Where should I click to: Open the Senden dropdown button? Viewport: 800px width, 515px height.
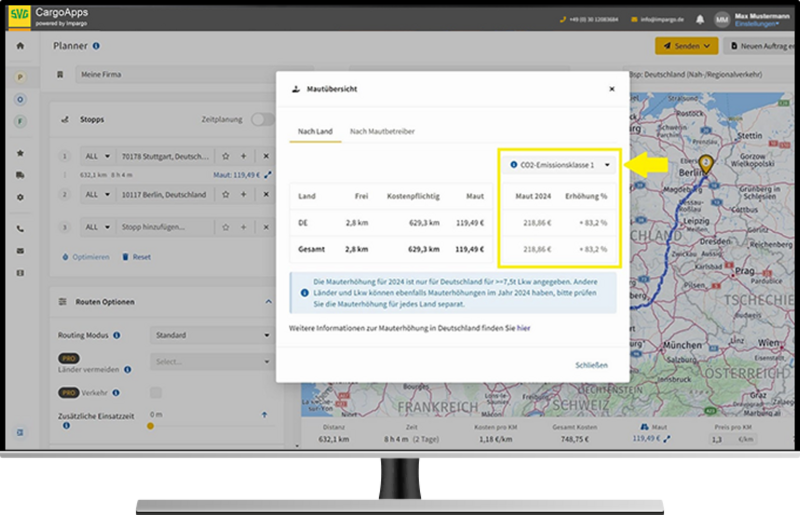coord(686,46)
